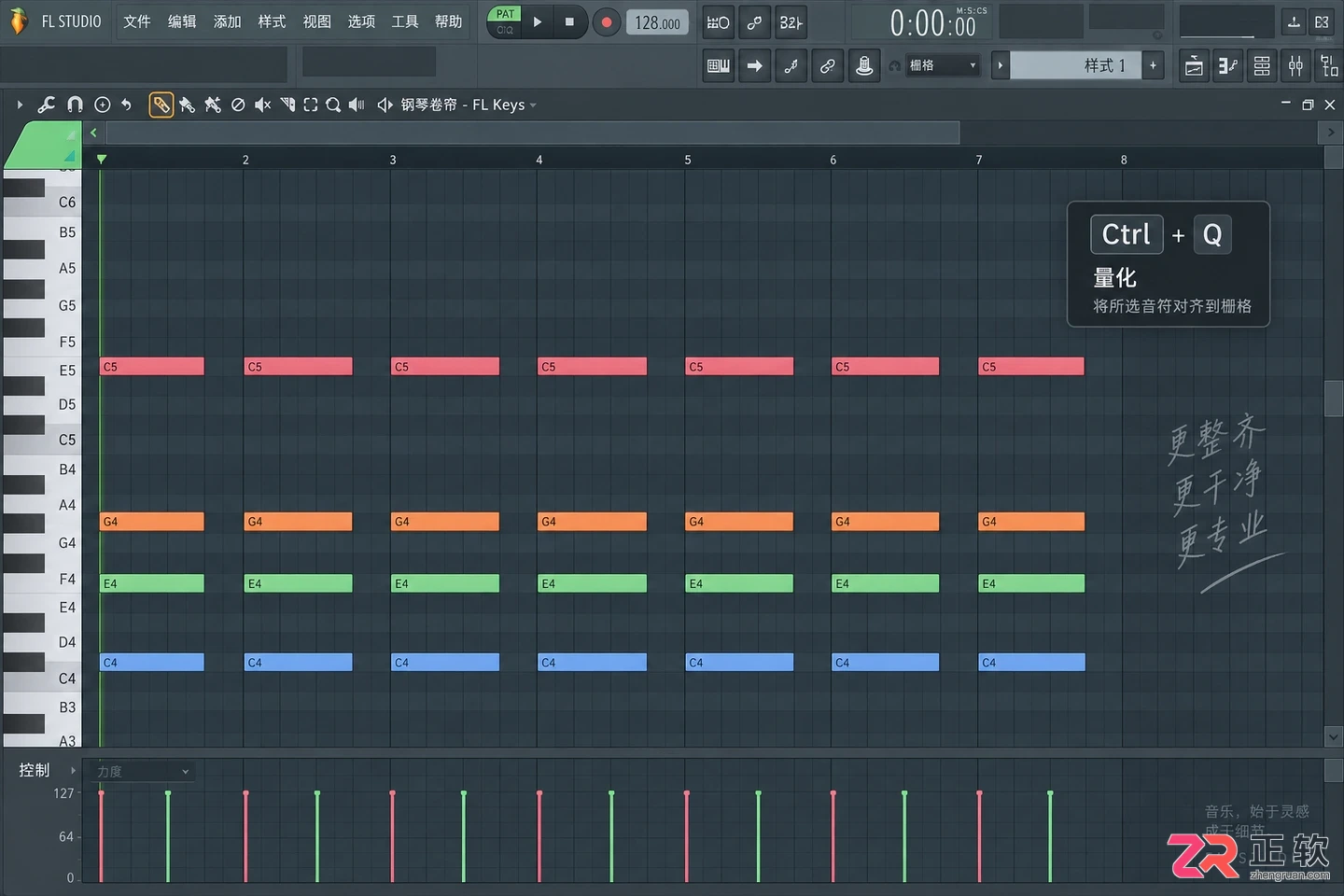This screenshot has height=896, width=1344.
Task: Open the piano roll tool options wrench
Action: coord(47,105)
